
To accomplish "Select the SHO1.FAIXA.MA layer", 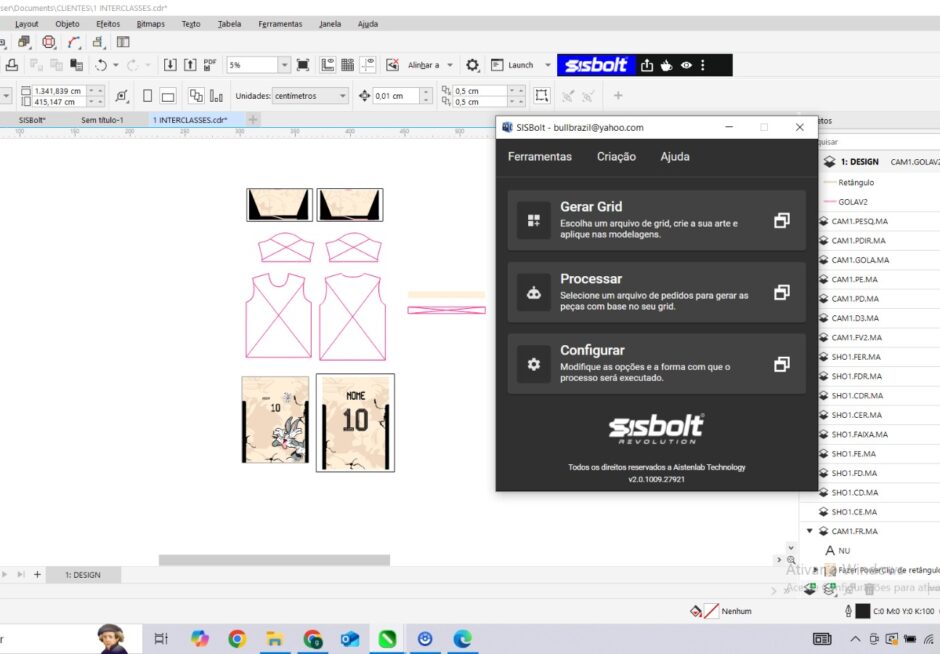I will [860, 434].
